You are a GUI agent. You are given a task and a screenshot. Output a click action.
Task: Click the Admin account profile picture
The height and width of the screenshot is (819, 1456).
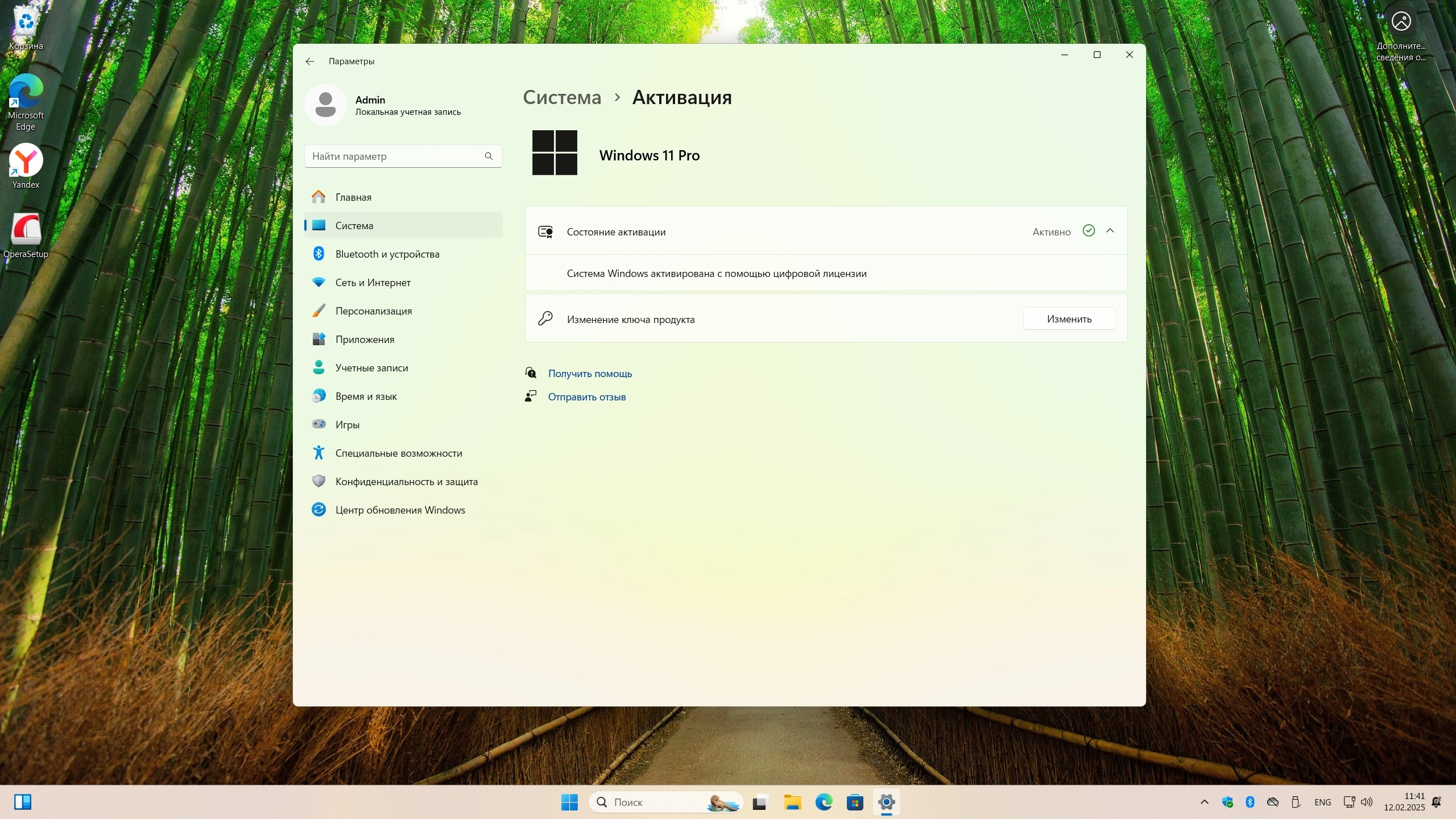[325, 105]
